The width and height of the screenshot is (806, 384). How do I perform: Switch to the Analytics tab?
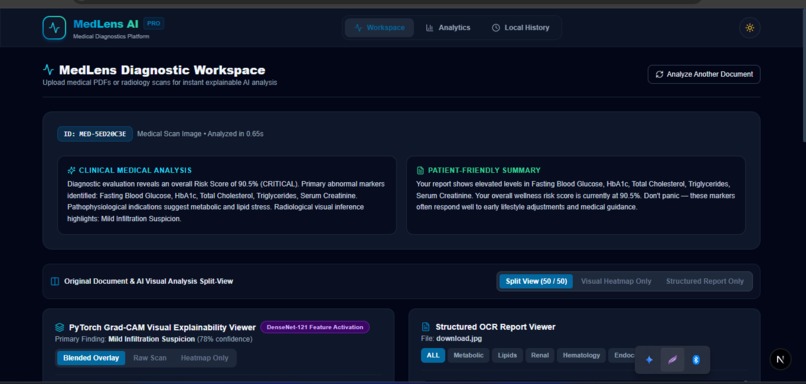click(448, 28)
